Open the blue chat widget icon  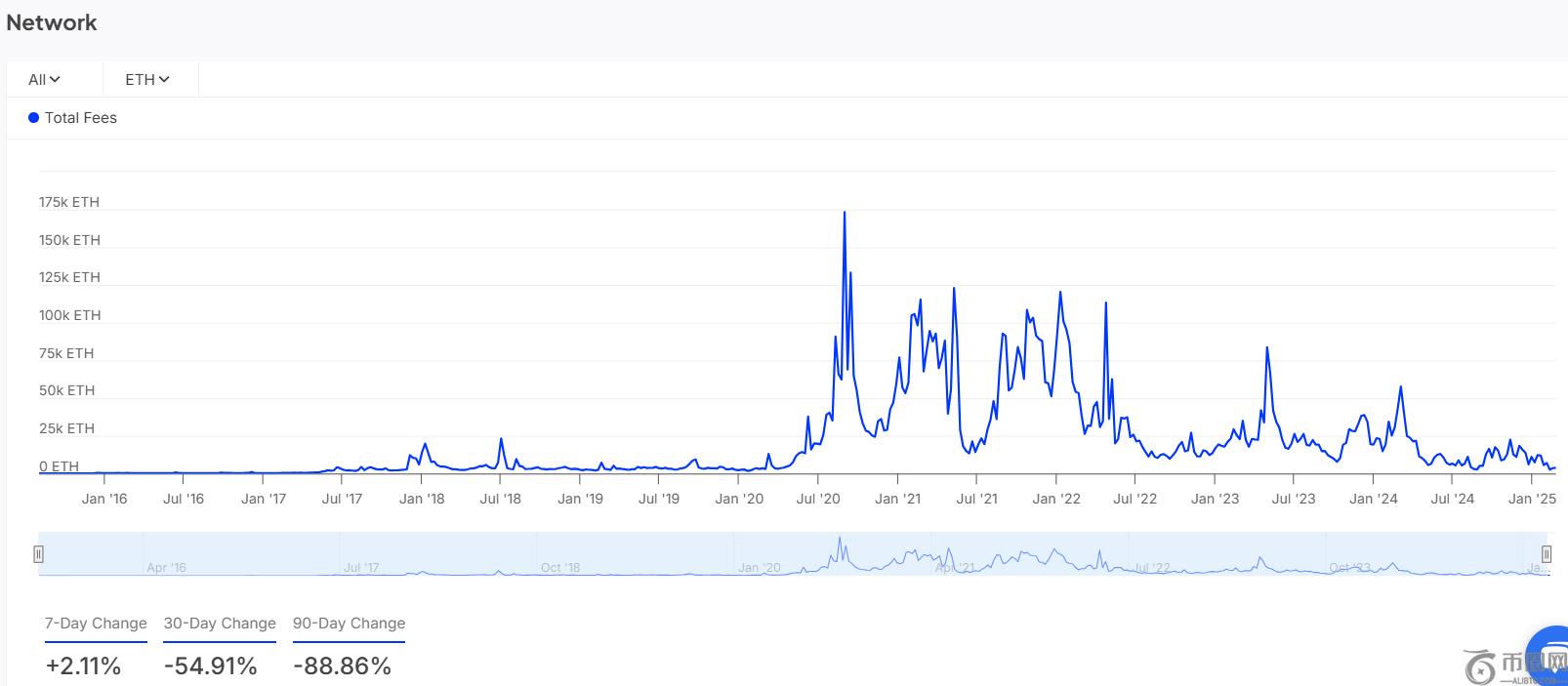[x=1552, y=654]
